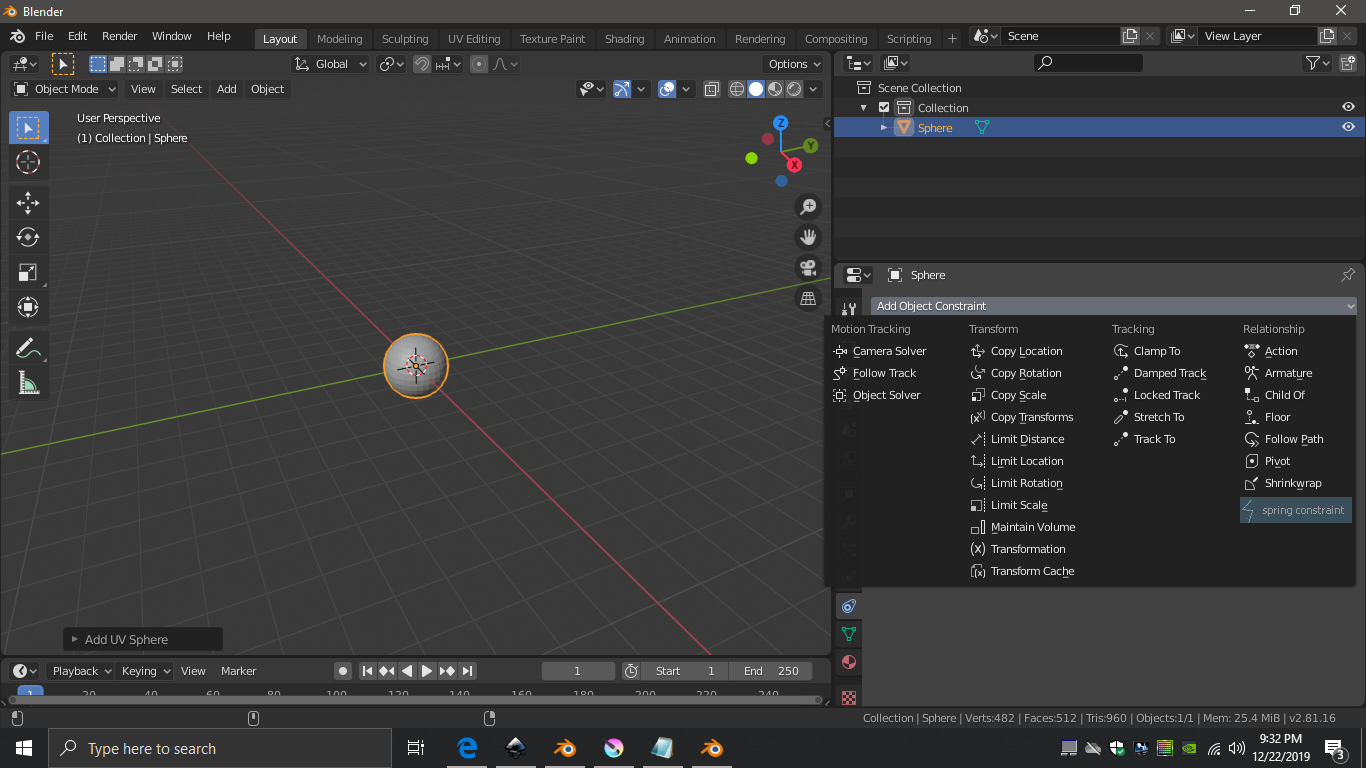
Task: Select the Transform tool
Action: [x=28, y=307]
